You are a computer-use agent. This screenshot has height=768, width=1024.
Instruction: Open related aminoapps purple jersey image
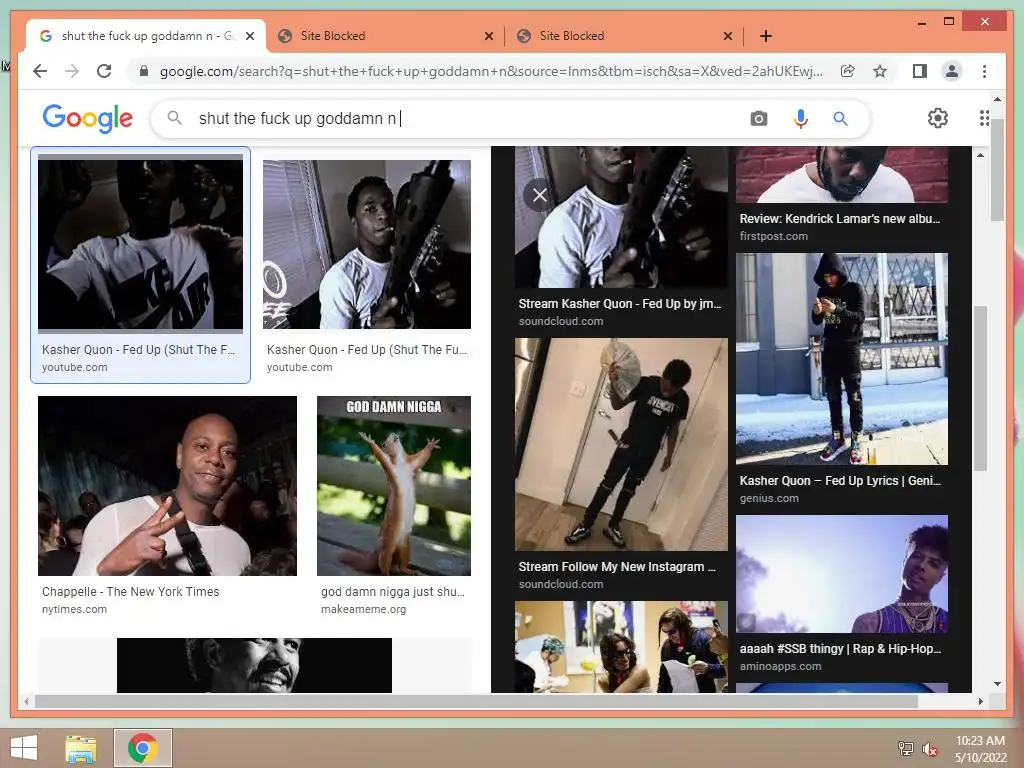[842, 574]
